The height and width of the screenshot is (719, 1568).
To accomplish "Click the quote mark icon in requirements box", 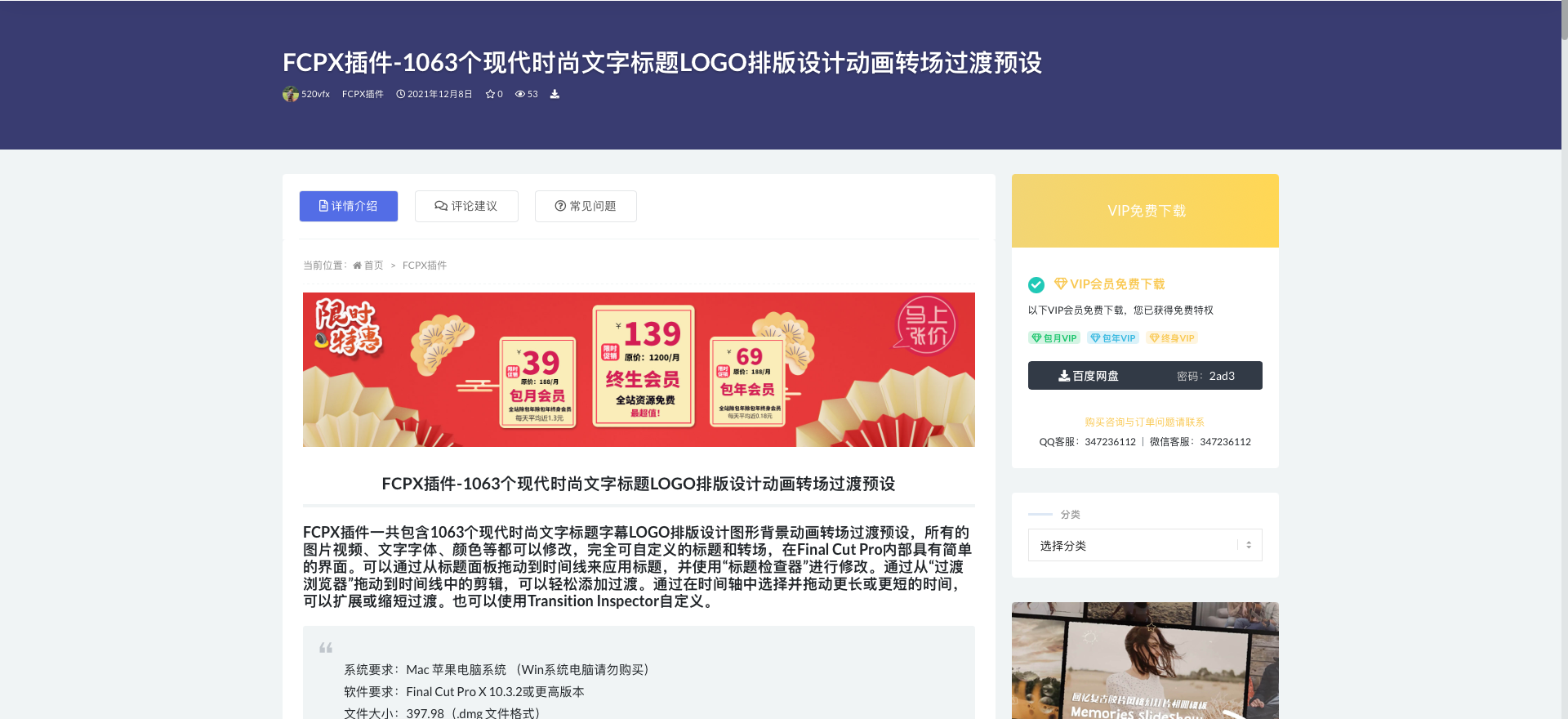I will click(x=325, y=648).
